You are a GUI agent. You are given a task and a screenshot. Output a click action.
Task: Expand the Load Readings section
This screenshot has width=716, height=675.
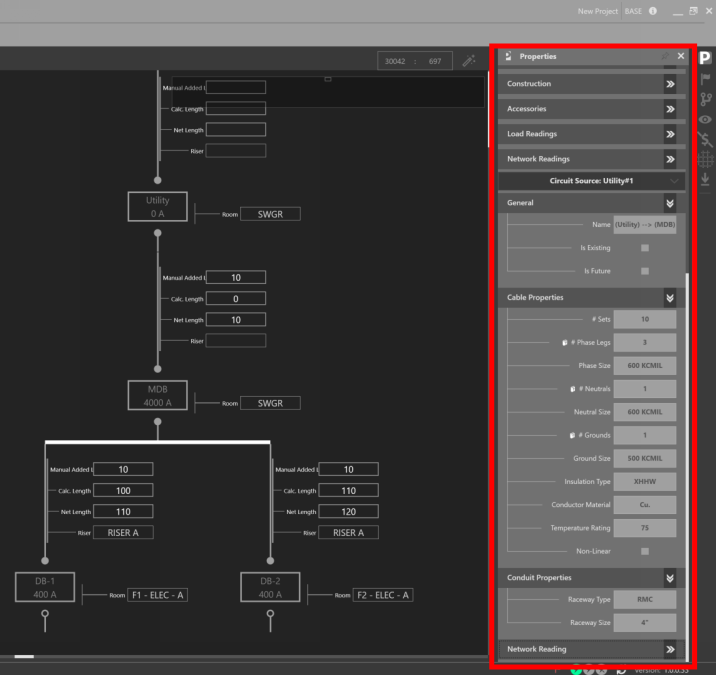(x=670, y=134)
